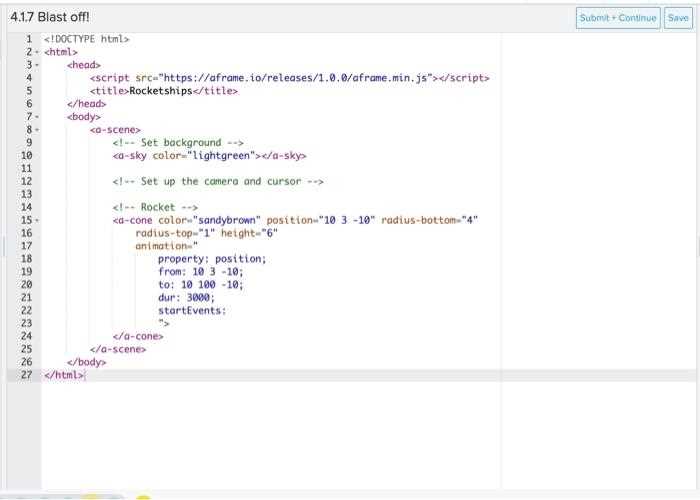Collapse the head tag fold arrow on line 3

(37, 65)
